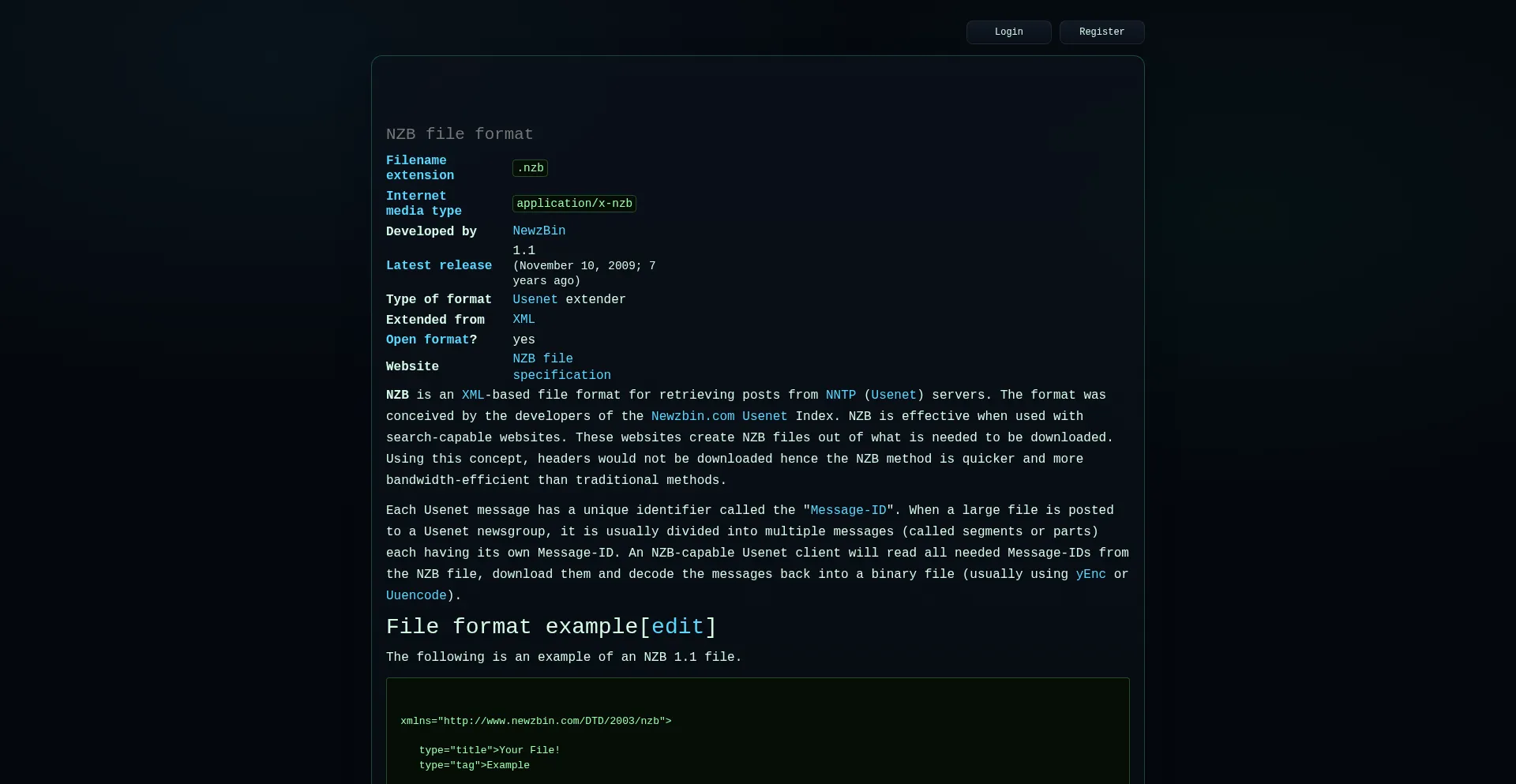This screenshot has width=1516, height=784.
Task: Visit the Newzbin.com link in the paragraph
Action: tap(692, 417)
